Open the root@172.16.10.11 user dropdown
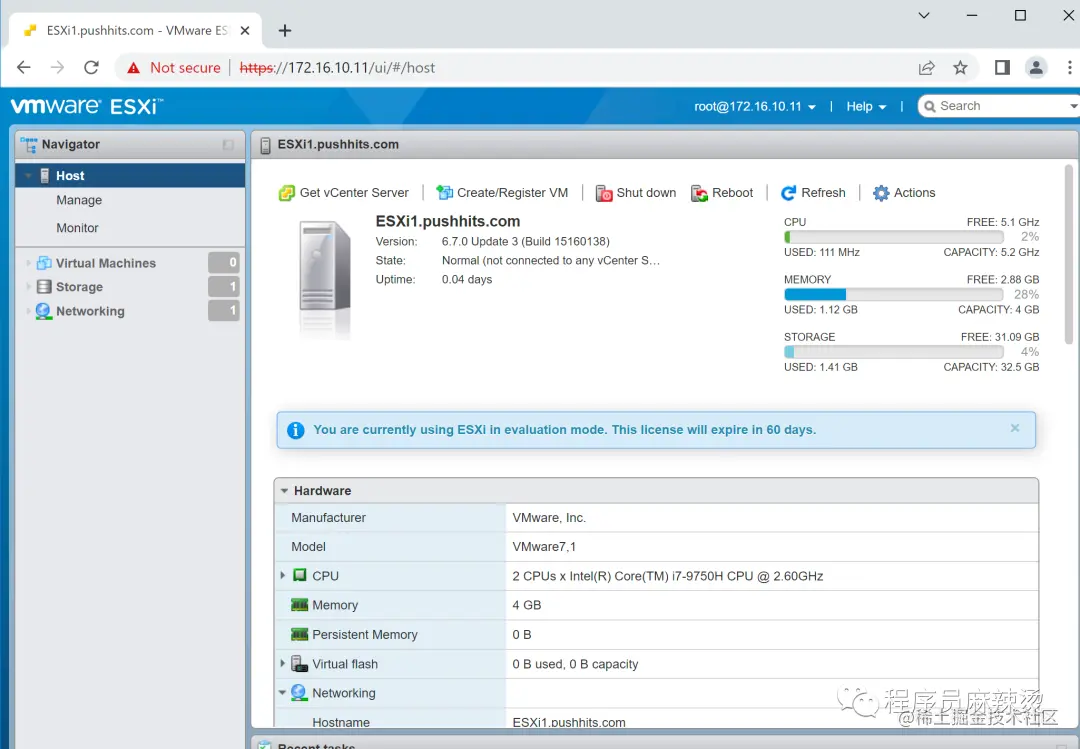 tap(755, 106)
